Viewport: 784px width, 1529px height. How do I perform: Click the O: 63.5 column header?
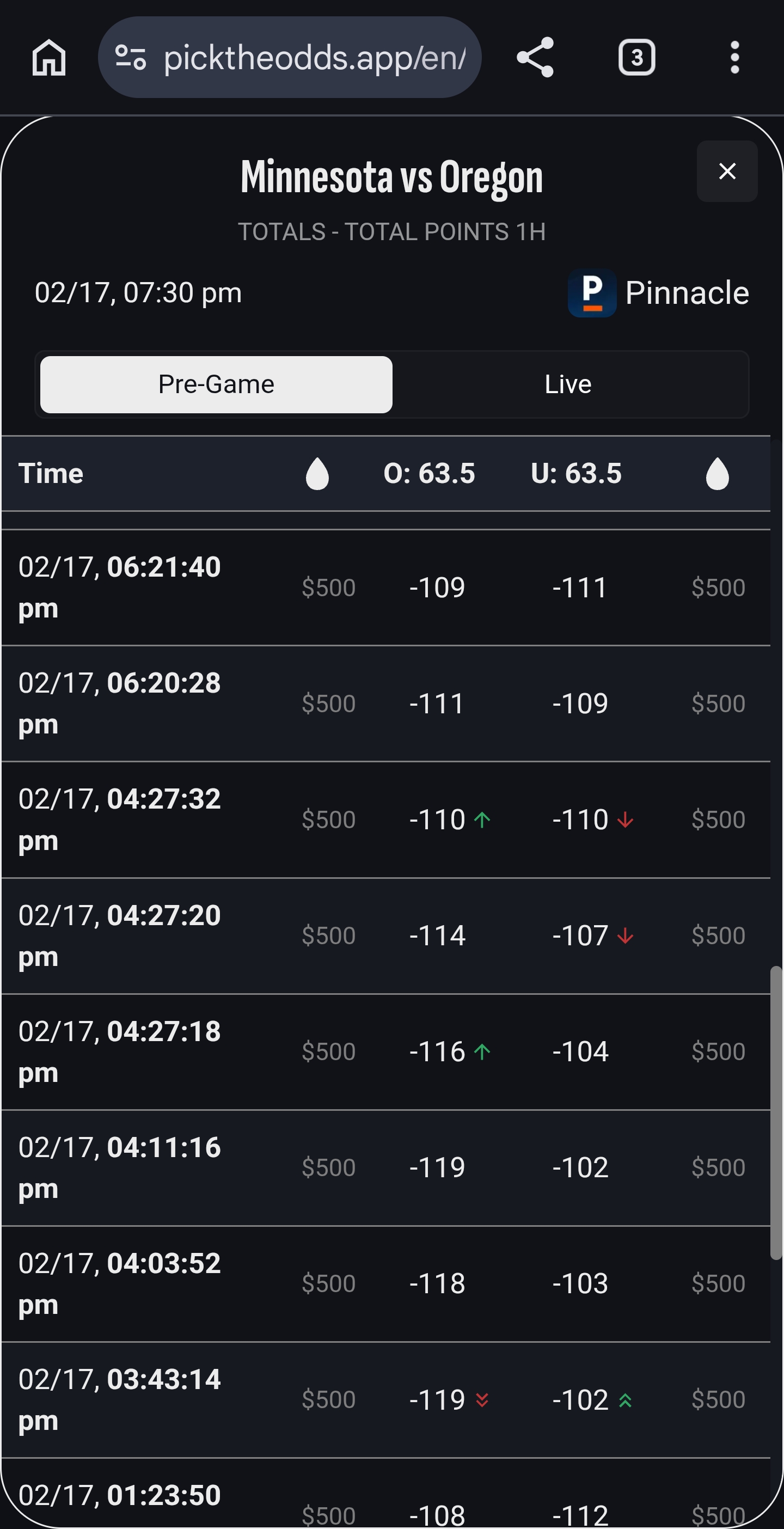click(429, 474)
